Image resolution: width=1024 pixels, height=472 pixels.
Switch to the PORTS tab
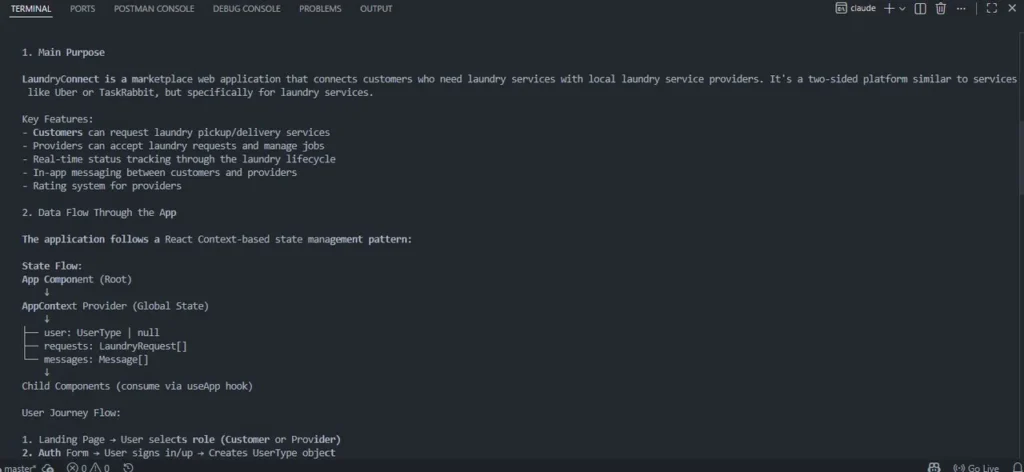tap(83, 9)
